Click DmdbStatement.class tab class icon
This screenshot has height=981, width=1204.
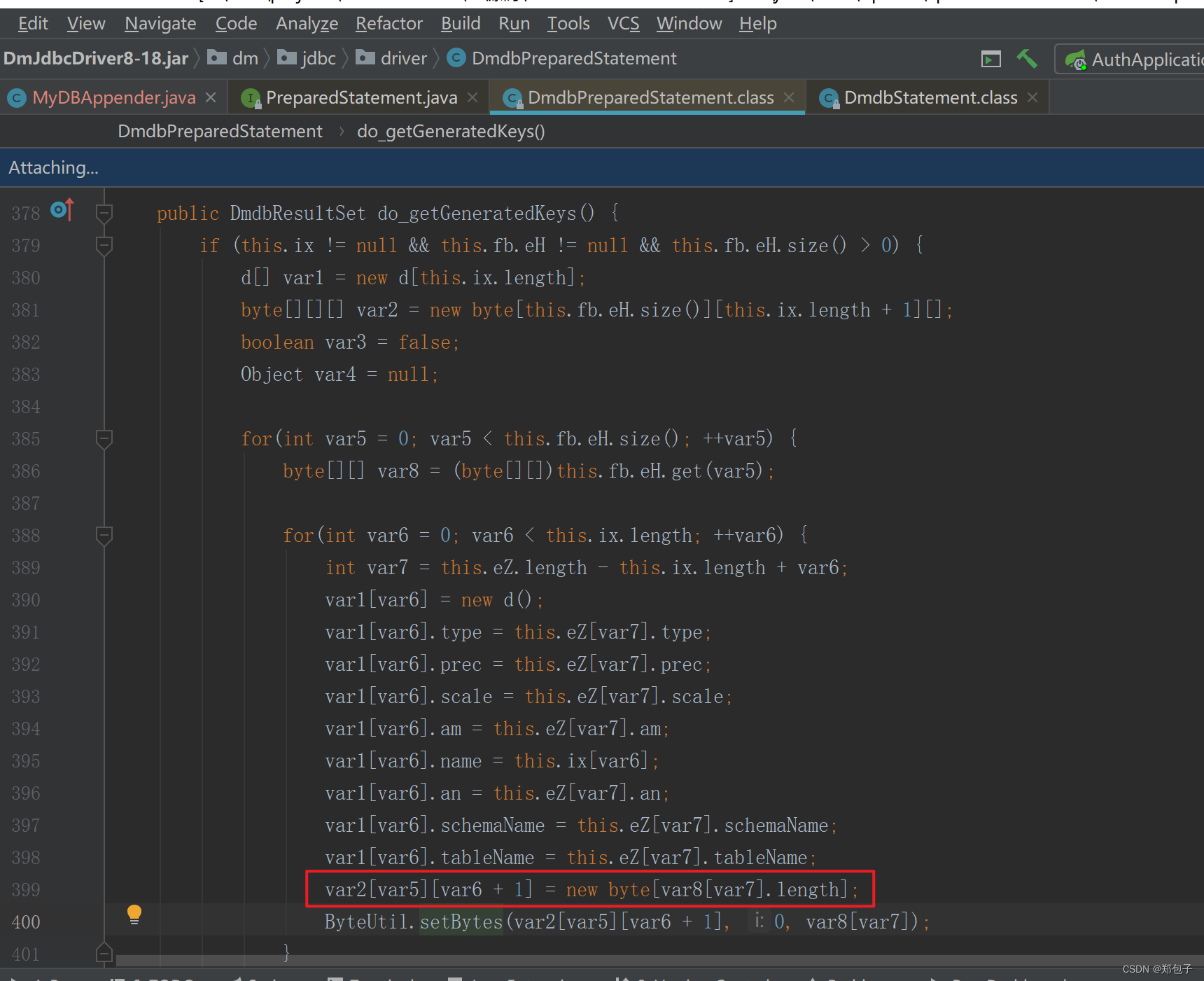coord(830,98)
